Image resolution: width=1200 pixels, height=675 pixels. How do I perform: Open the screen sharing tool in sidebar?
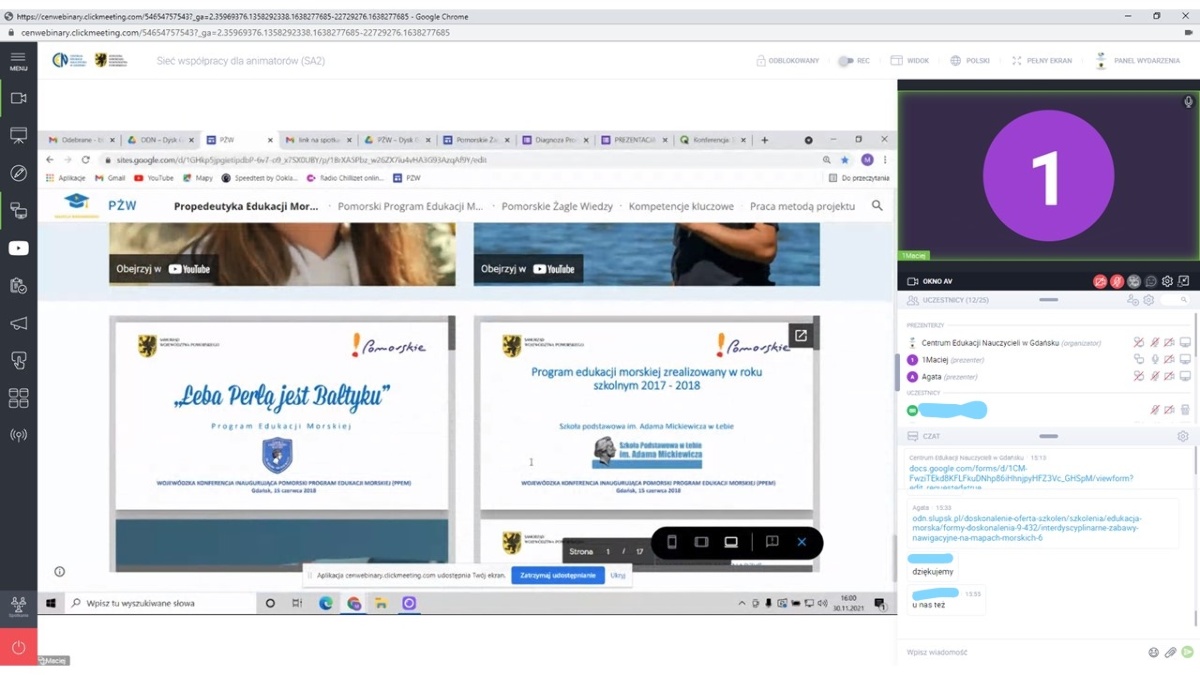pos(18,210)
